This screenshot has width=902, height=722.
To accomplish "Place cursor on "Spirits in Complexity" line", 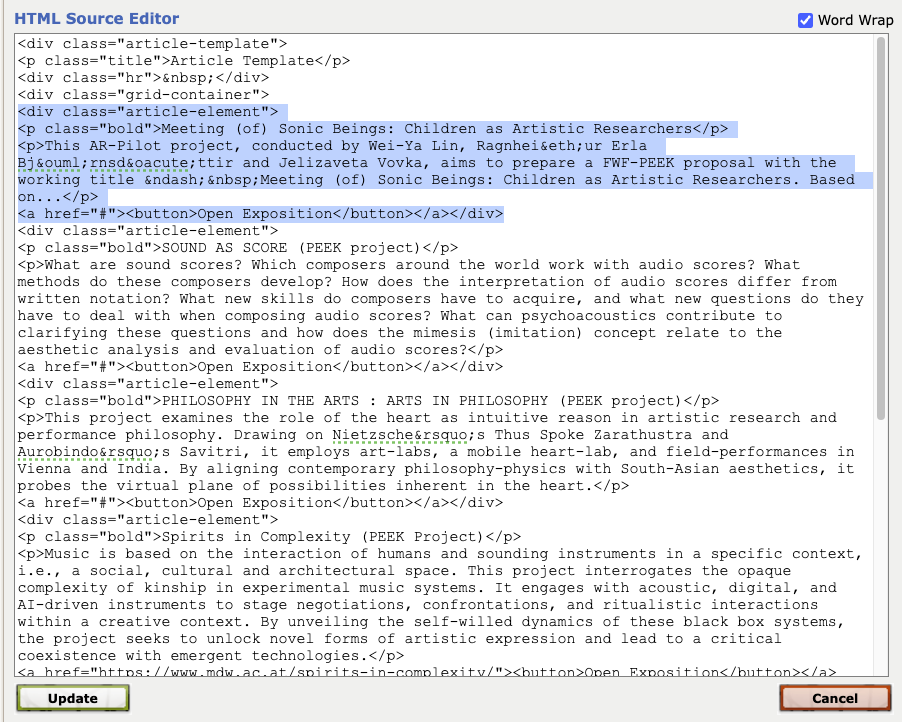I will click(x=269, y=537).
